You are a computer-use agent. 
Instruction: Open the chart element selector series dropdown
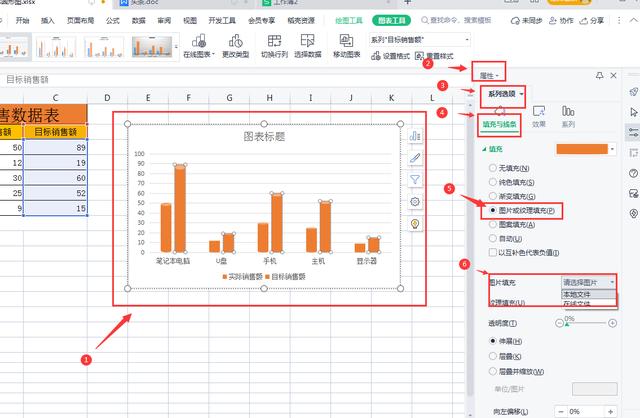point(420,40)
